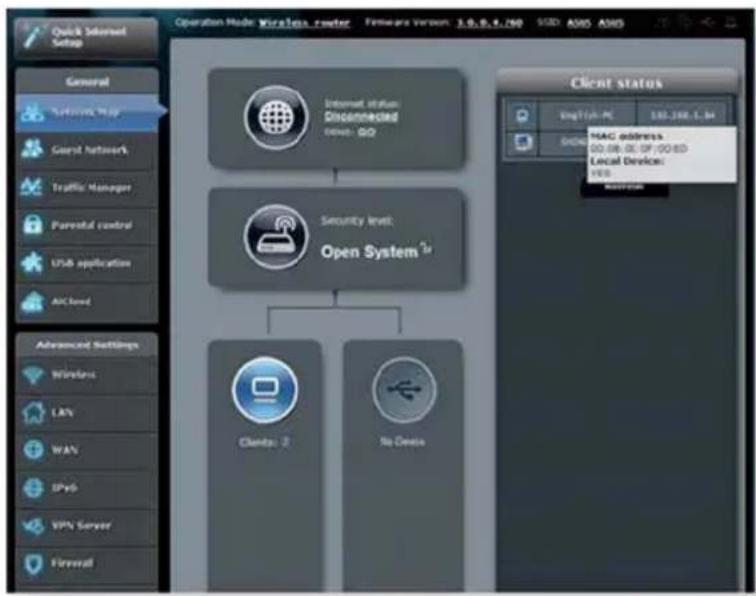Click the English-PC client IP address

pos(683,116)
